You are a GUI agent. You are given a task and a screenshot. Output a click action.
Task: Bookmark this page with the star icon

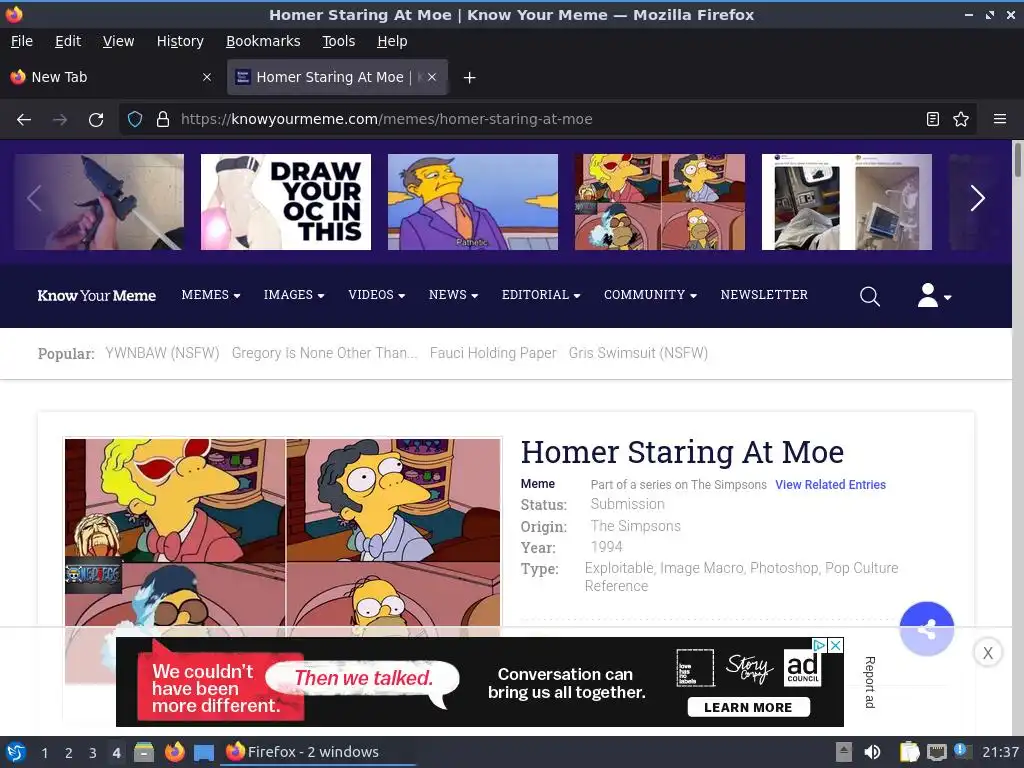click(961, 119)
